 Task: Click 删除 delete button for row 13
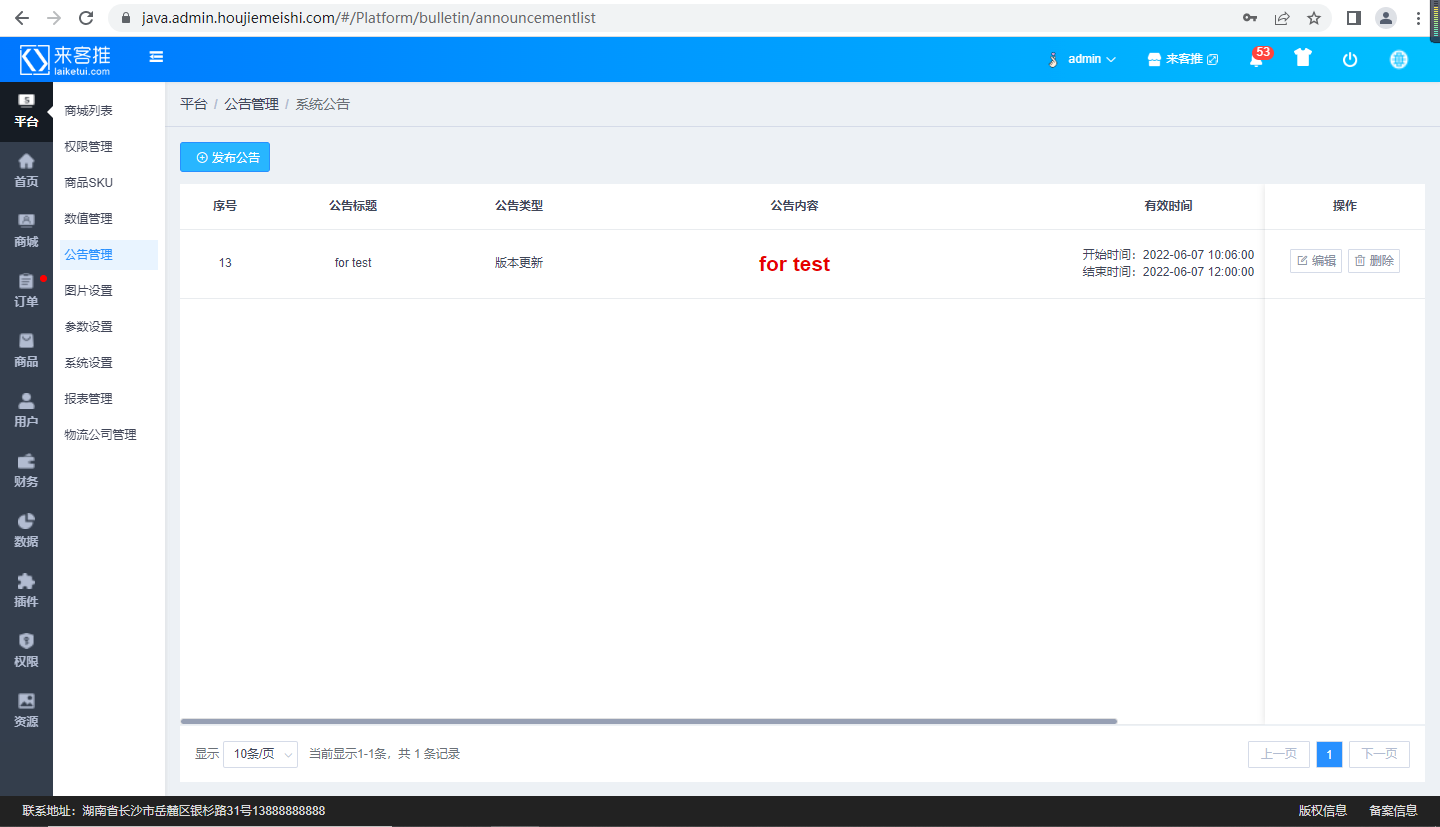(x=1374, y=261)
